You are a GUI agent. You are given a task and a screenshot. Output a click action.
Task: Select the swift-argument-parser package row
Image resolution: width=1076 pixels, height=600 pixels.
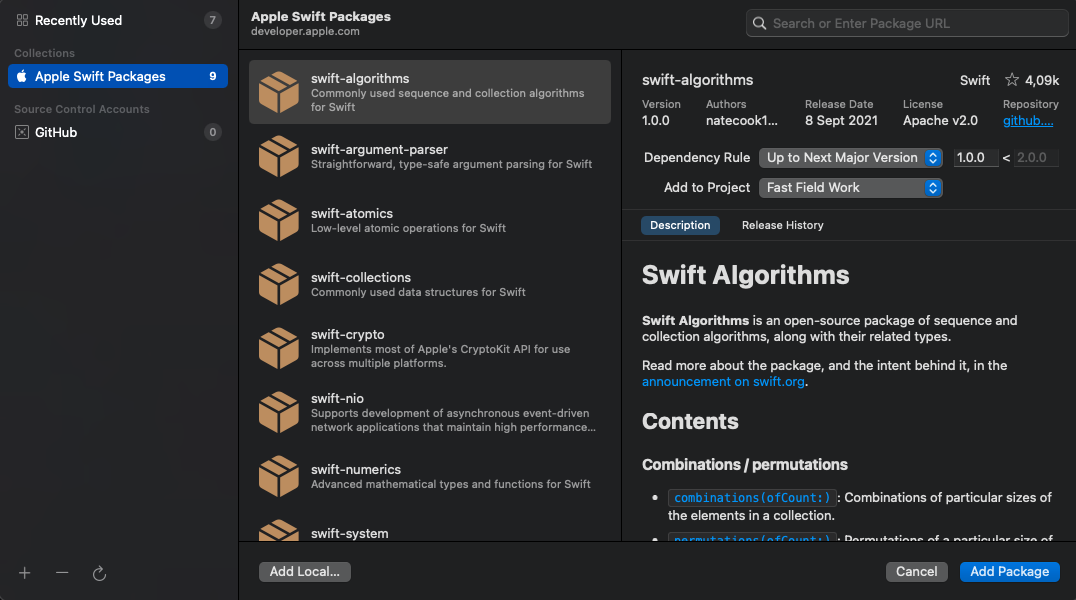click(x=430, y=157)
